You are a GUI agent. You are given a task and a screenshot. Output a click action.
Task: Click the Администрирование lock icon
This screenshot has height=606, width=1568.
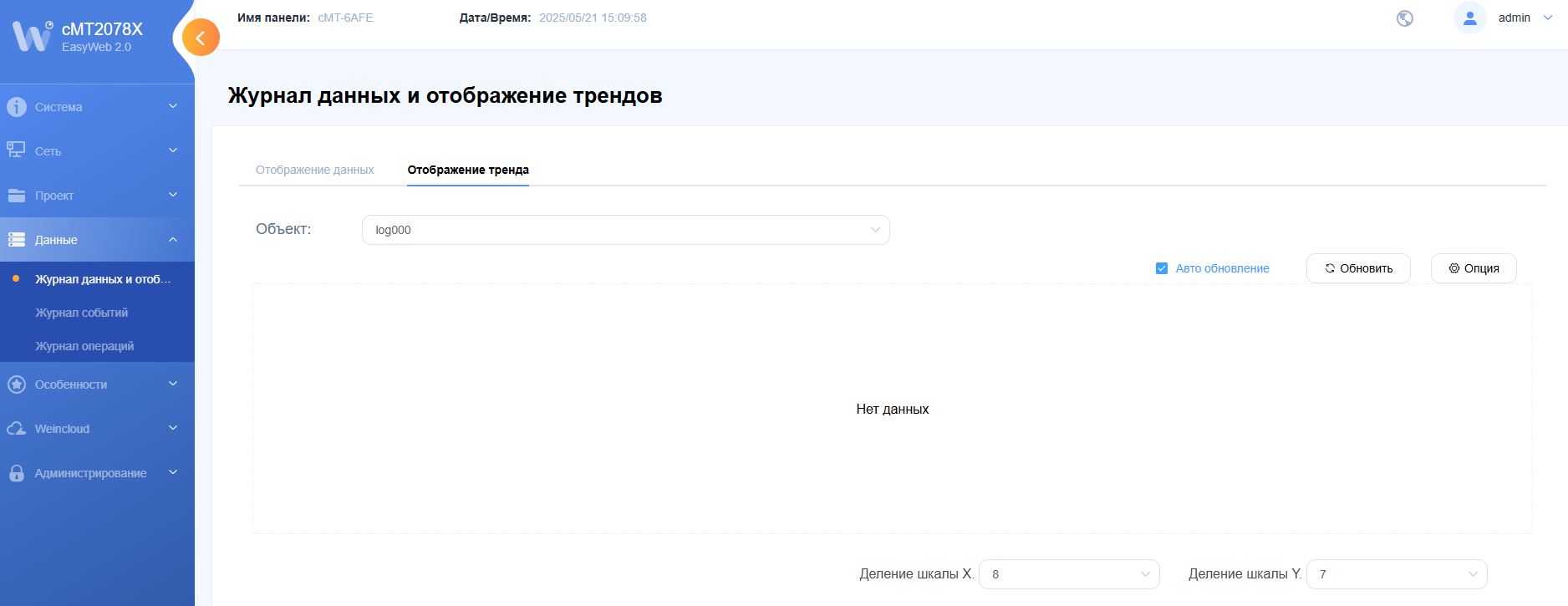(x=16, y=473)
